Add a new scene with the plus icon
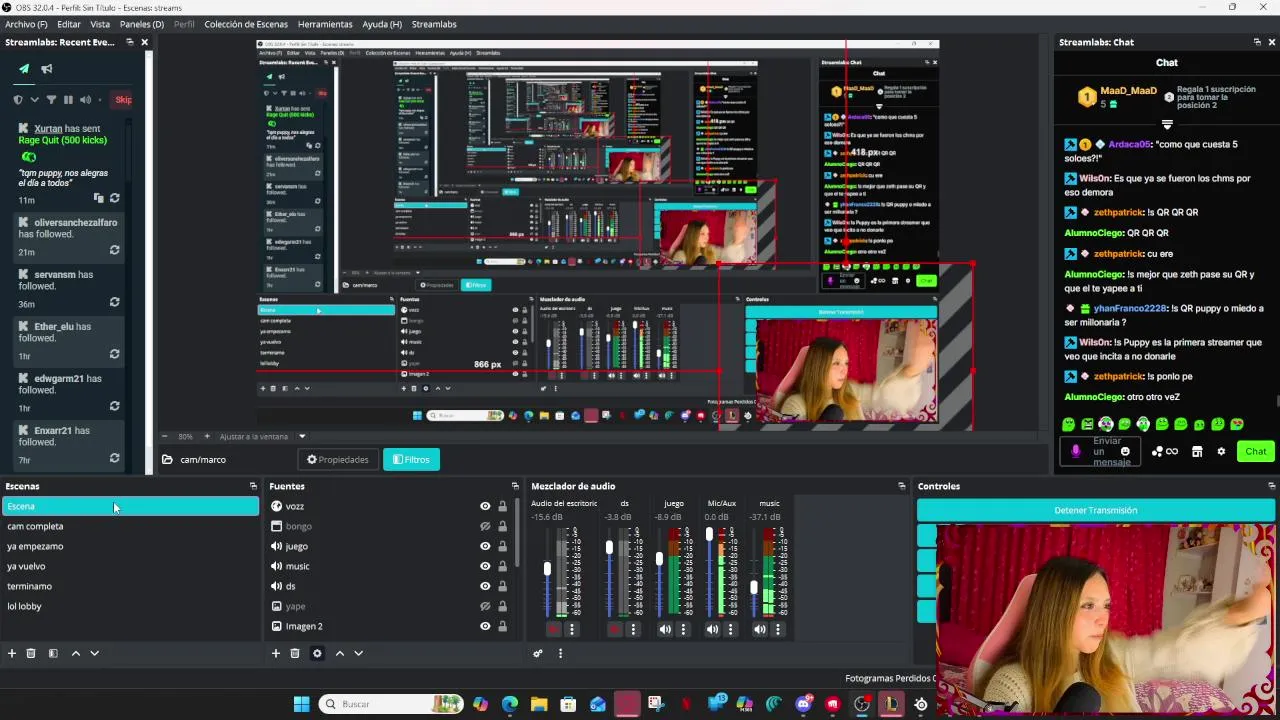1280x720 pixels. (x=12, y=653)
